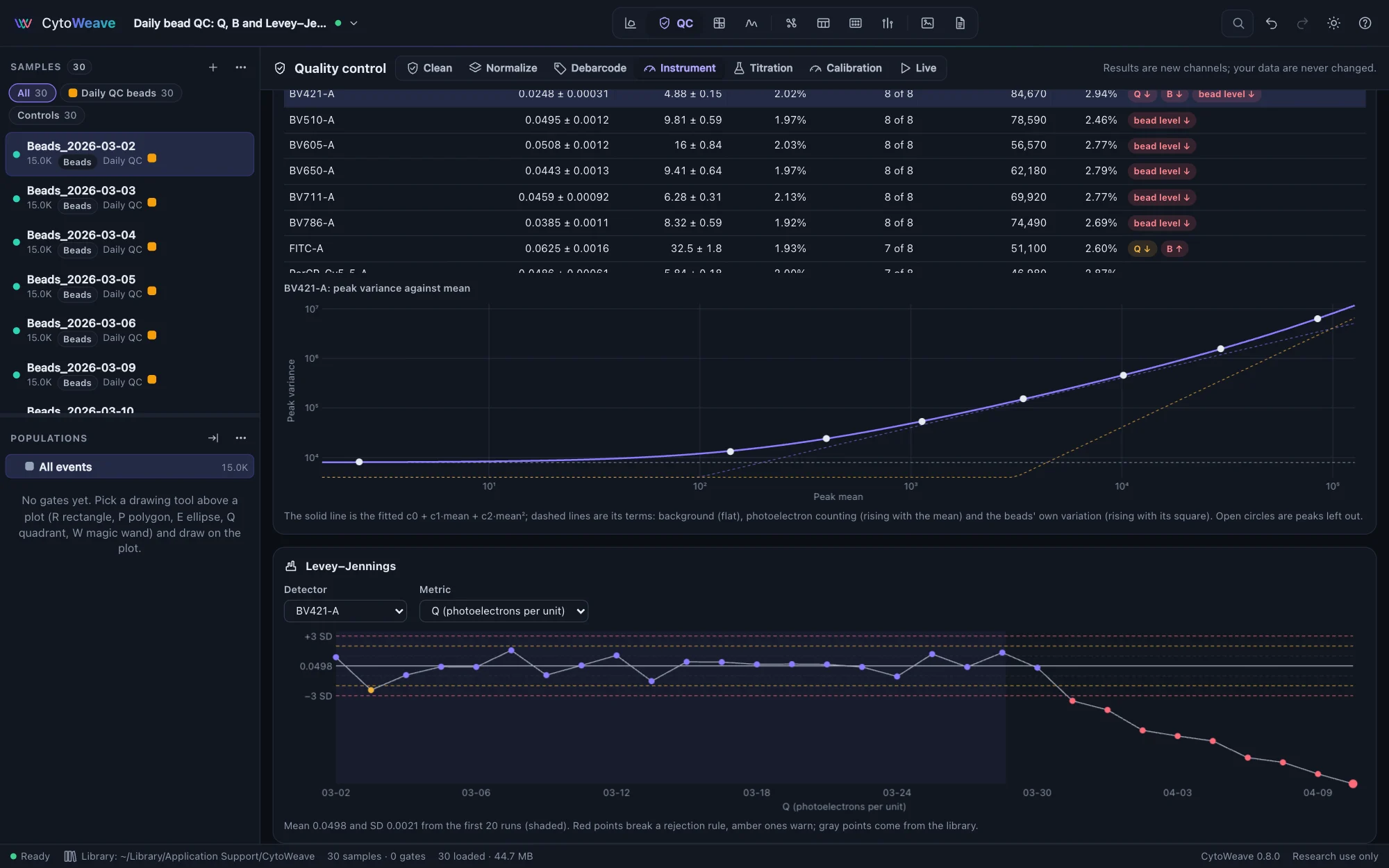Switch to the Debarcode tab

coord(590,68)
